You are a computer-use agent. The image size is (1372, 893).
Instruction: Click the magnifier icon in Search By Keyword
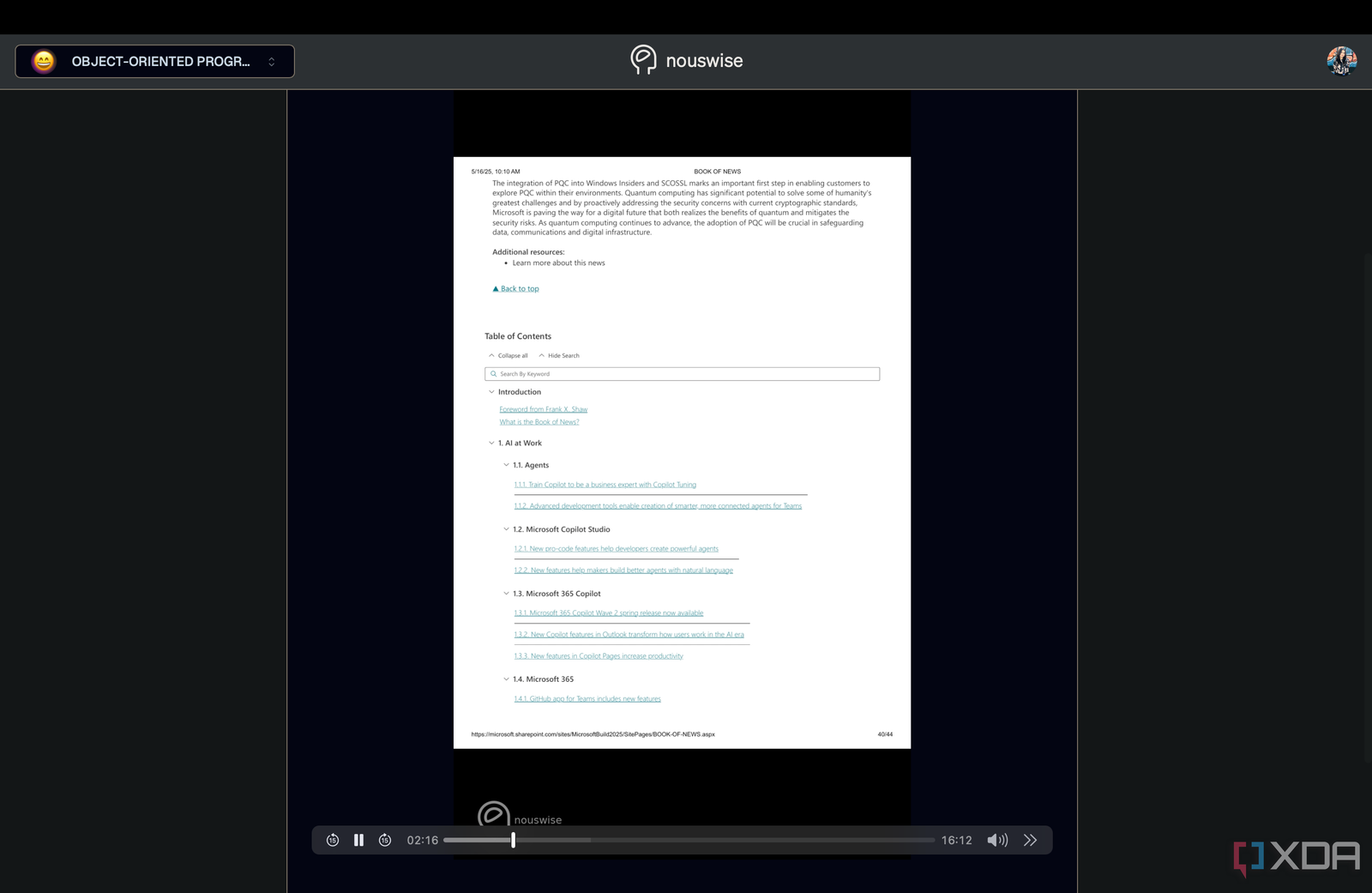495,373
